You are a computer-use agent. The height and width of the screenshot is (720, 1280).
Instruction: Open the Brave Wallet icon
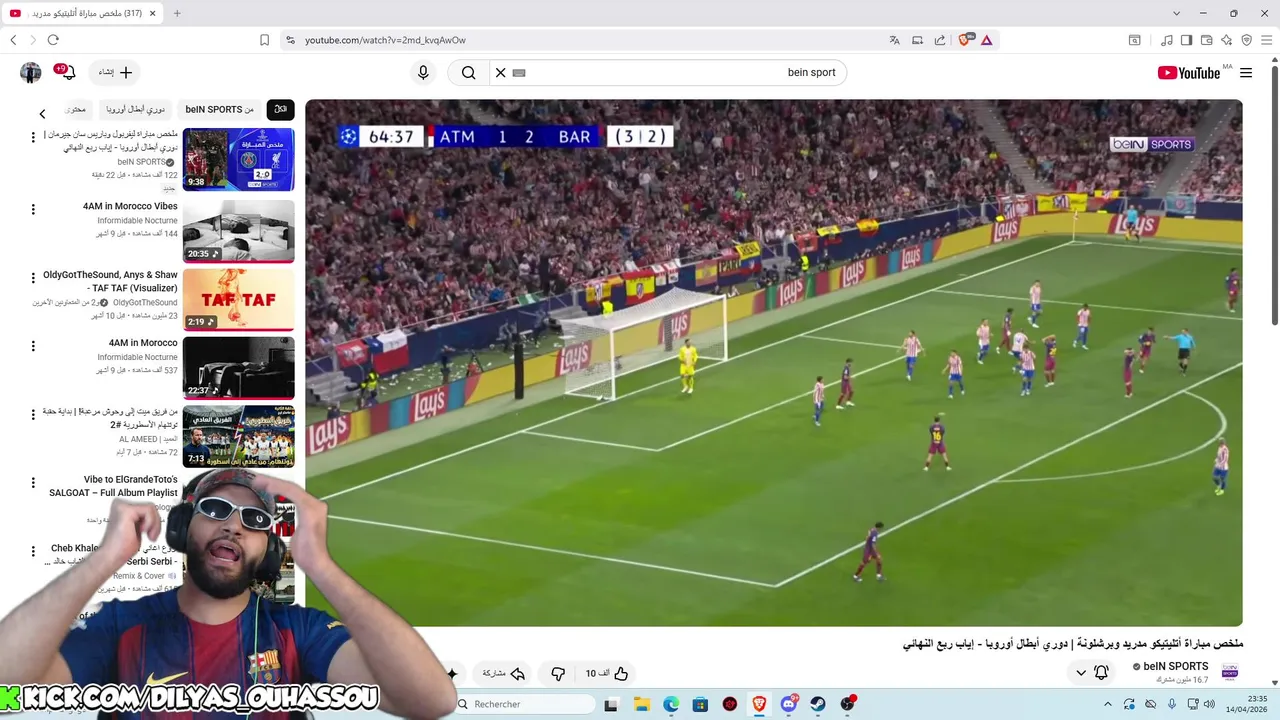pyautogui.click(x=1207, y=40)
